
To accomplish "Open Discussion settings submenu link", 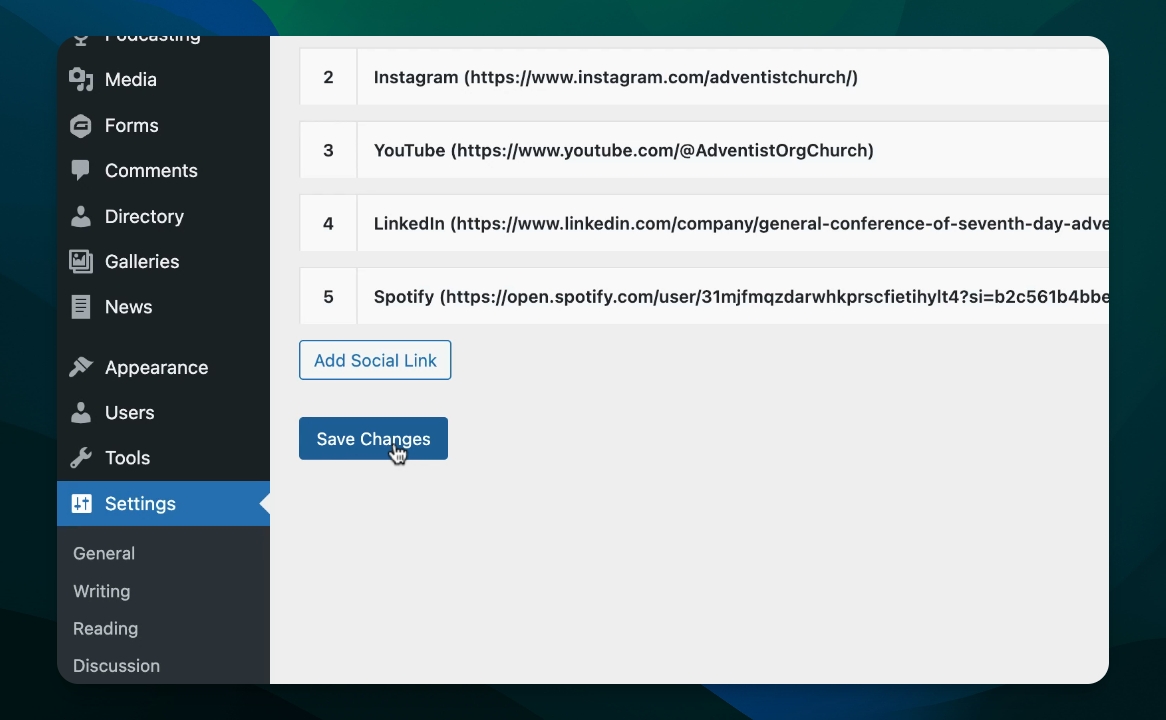I will (x=117, y=666).
